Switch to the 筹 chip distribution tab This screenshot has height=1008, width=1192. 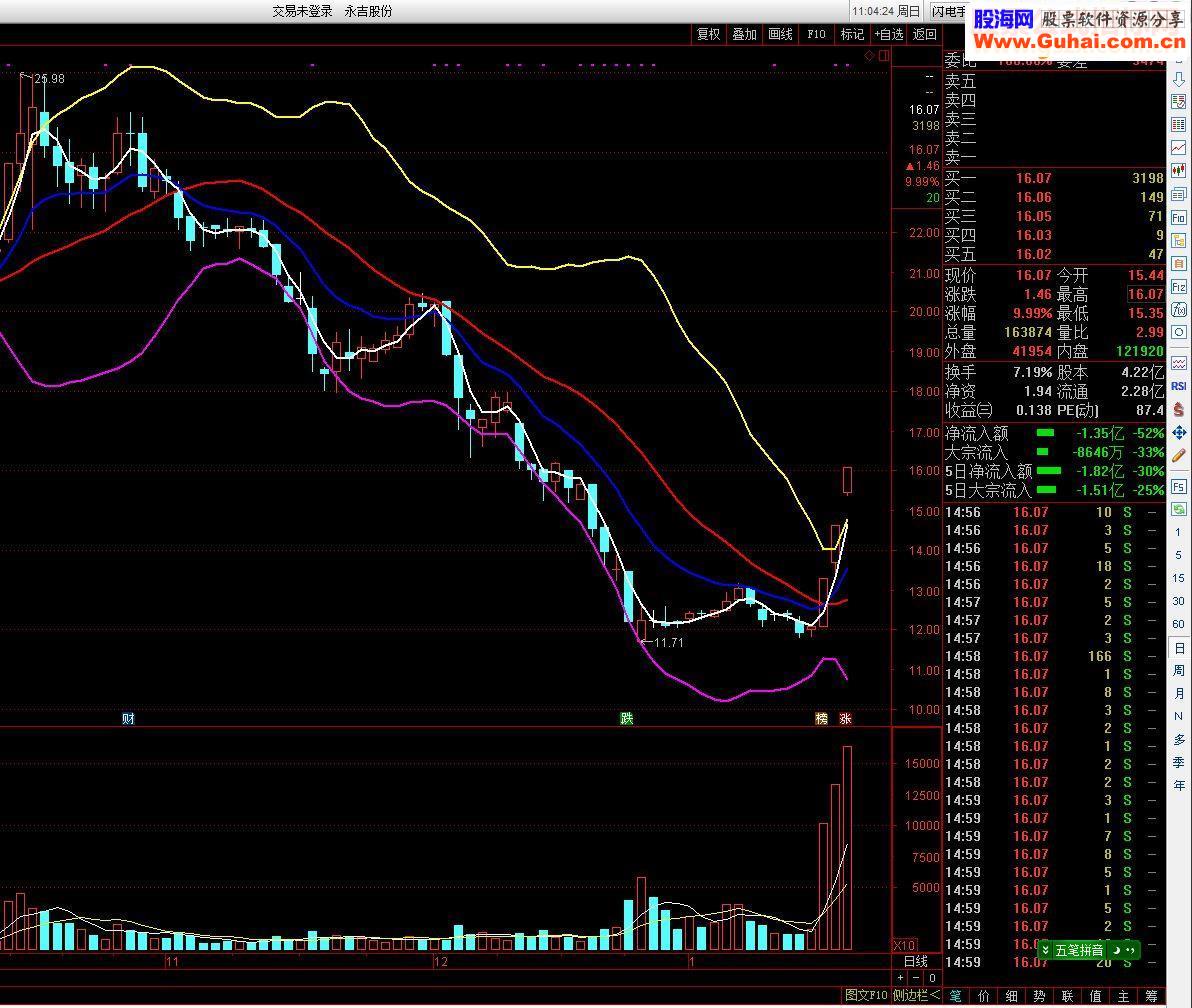(x=1152, y=996)
